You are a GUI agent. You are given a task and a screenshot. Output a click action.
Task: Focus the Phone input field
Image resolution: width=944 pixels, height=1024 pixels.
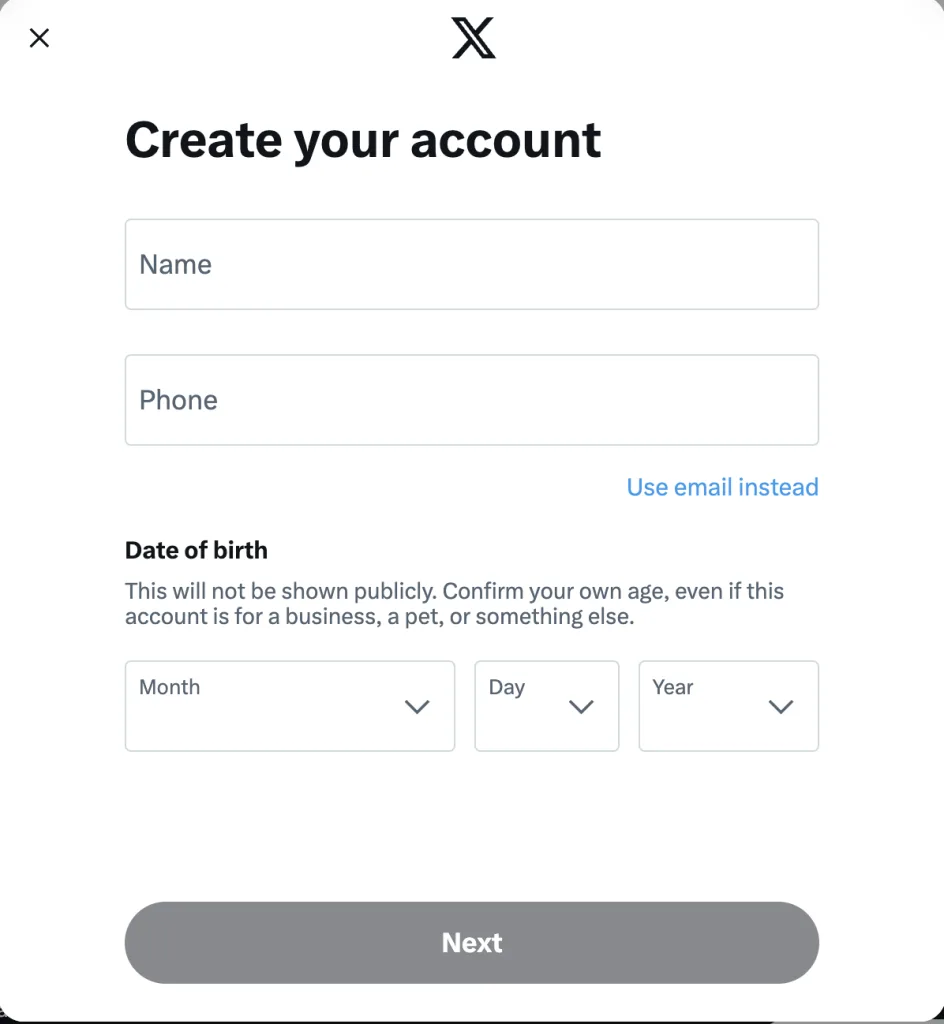[471, 400]
